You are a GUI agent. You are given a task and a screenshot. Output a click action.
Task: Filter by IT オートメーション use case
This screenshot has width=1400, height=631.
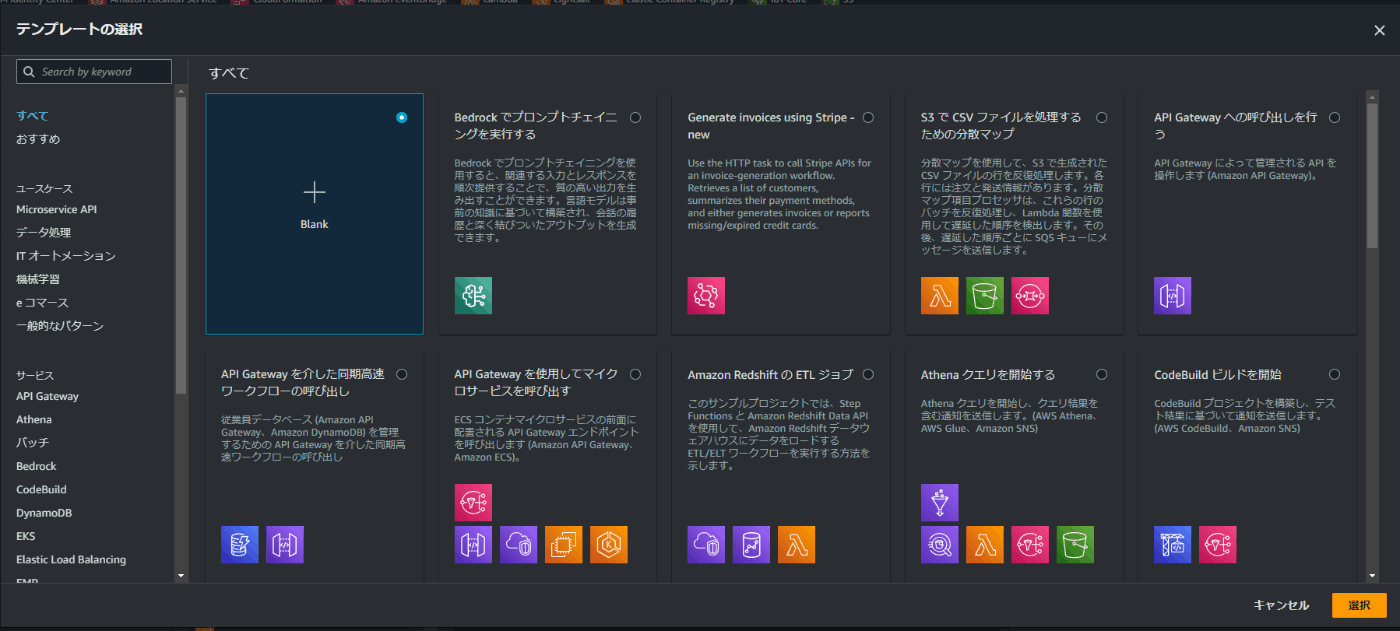pos(66,256)
